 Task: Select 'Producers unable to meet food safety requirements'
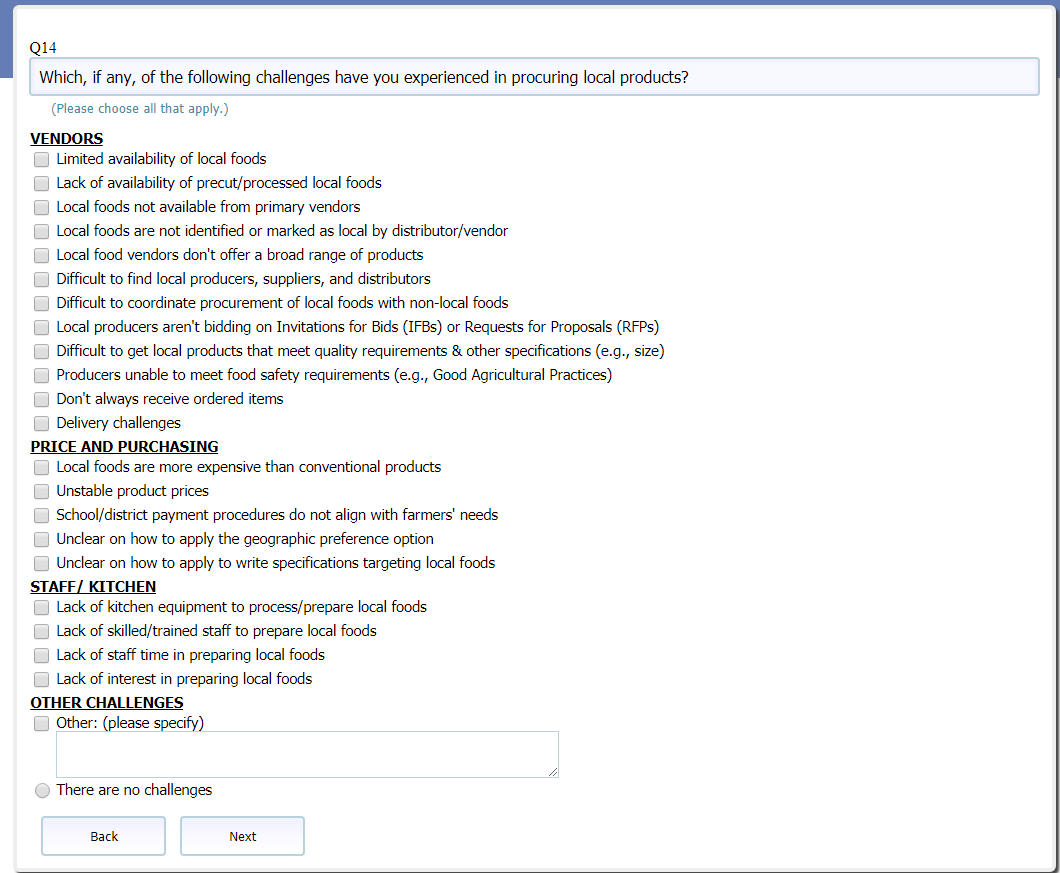coord(41,376)
